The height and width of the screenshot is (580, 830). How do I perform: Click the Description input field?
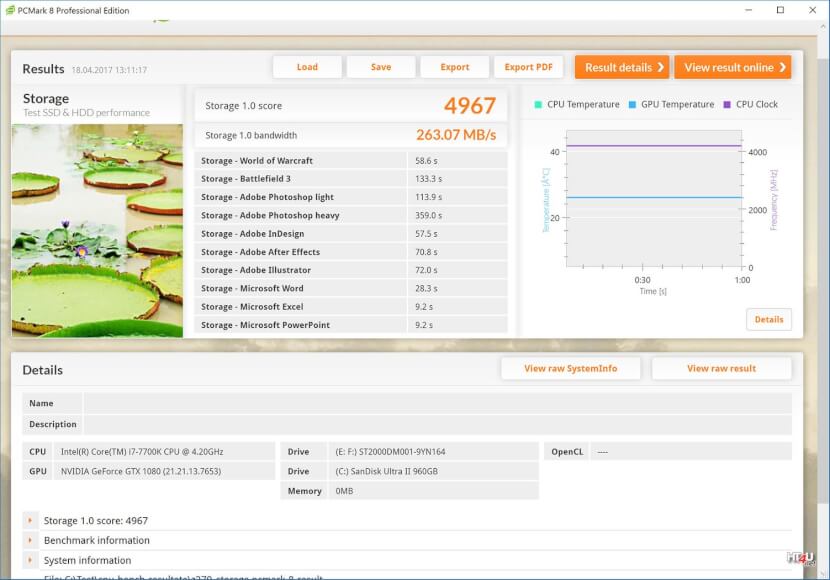click(438, 424)
